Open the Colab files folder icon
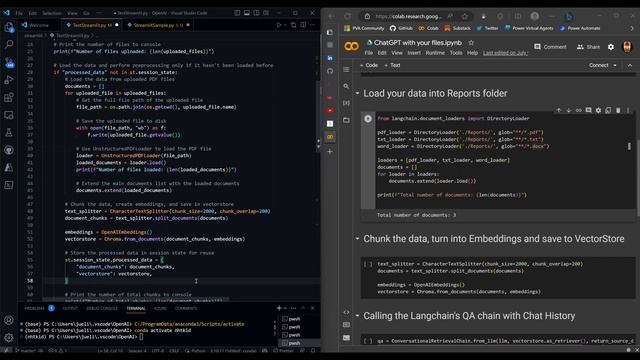 click(346, 120)
